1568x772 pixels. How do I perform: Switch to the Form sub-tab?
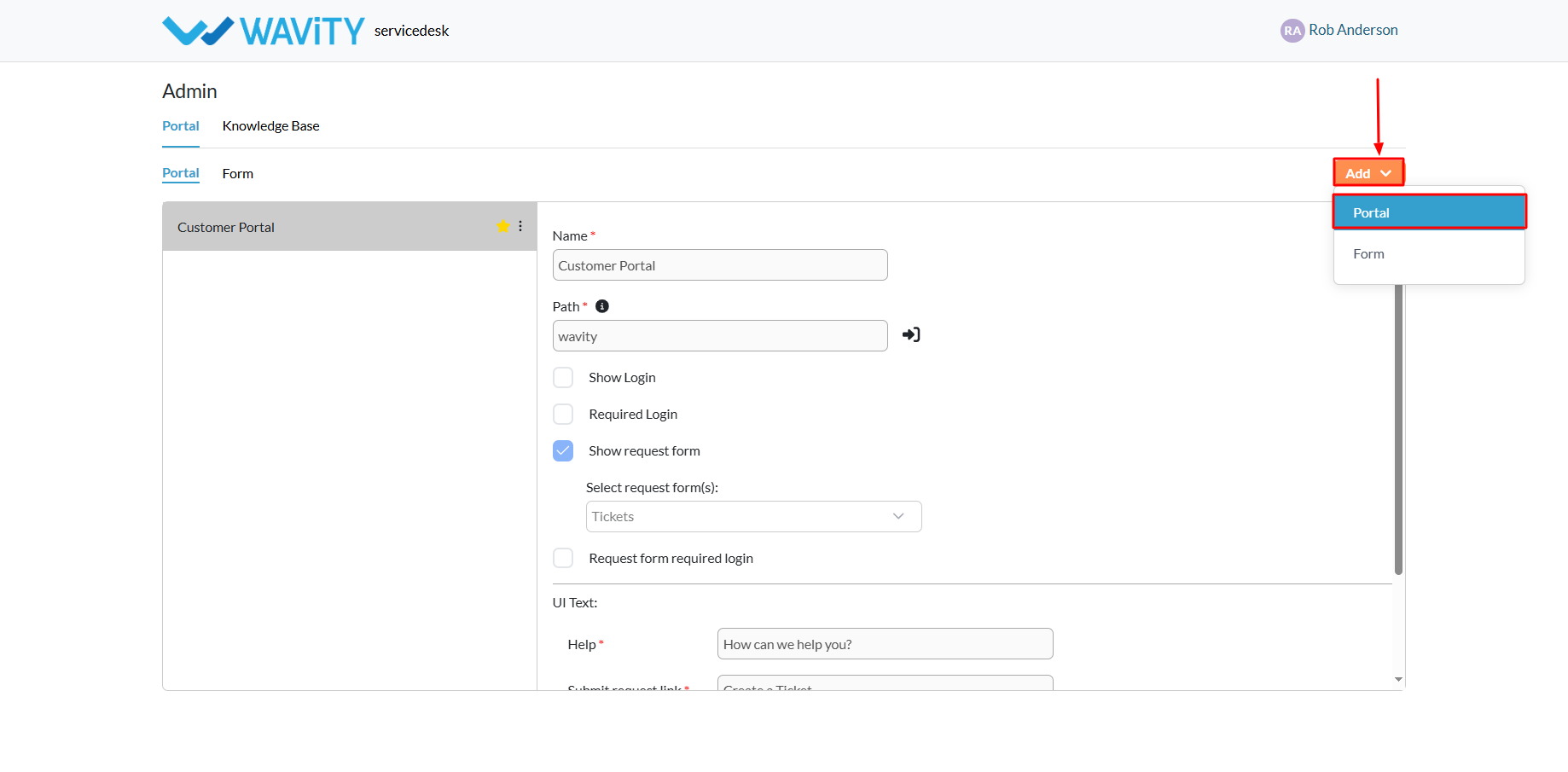(238, 173)
